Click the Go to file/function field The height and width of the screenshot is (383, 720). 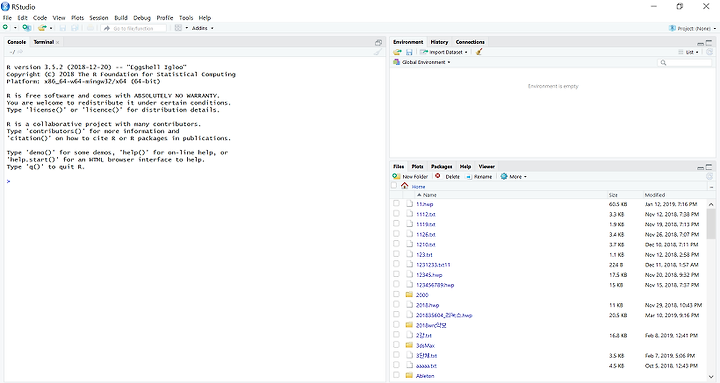point(134,28)
